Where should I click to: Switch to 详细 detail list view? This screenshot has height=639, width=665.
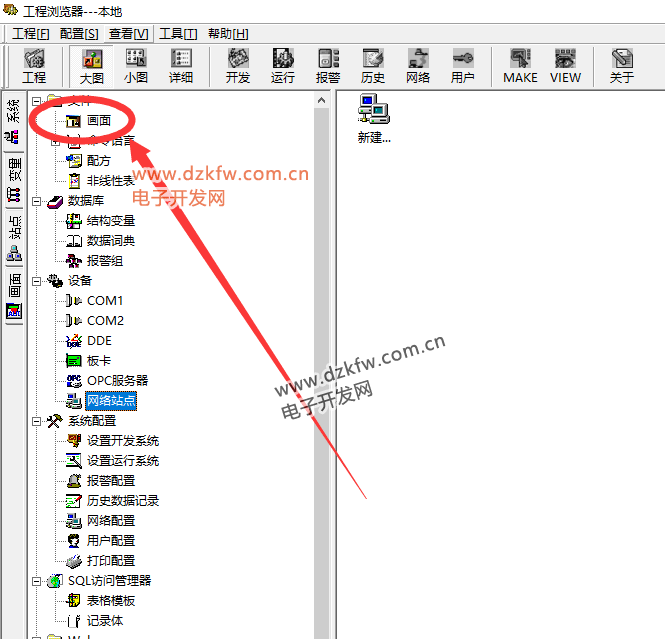click(x=181, y=65)
